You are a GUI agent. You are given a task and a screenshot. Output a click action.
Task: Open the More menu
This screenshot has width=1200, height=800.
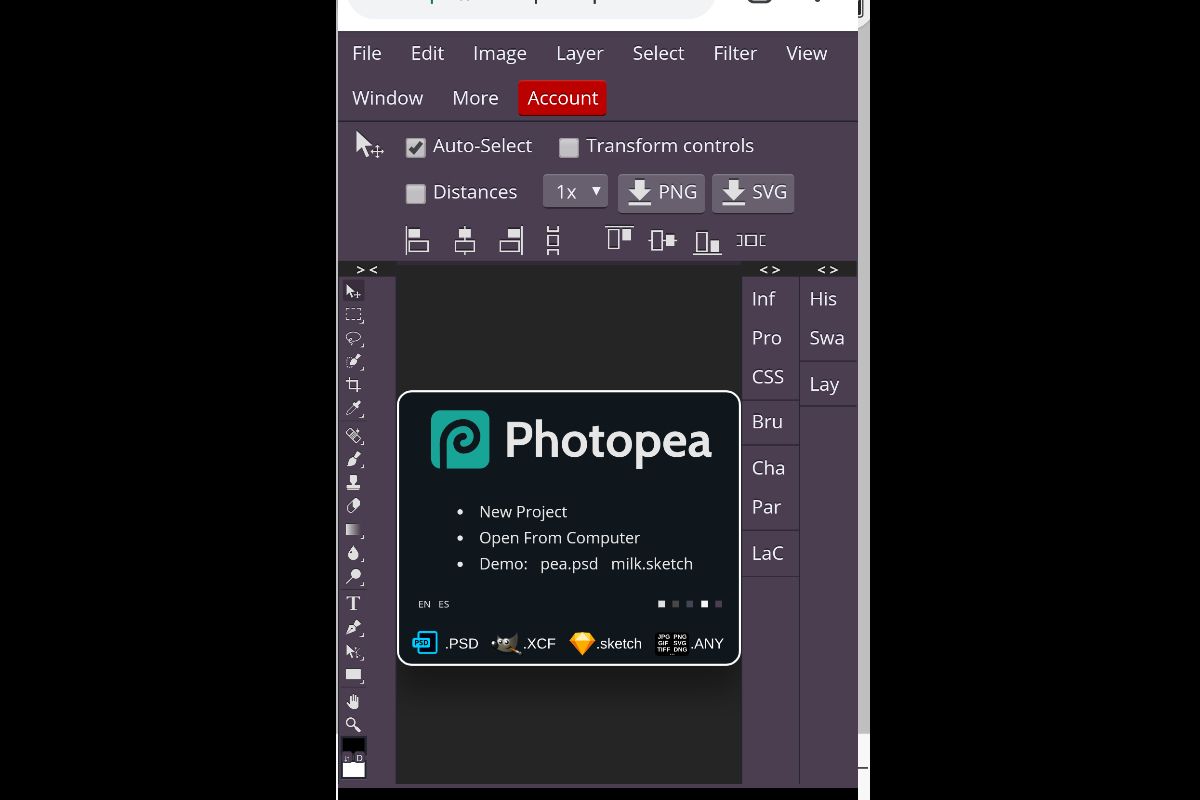click(x=475, y=98)
